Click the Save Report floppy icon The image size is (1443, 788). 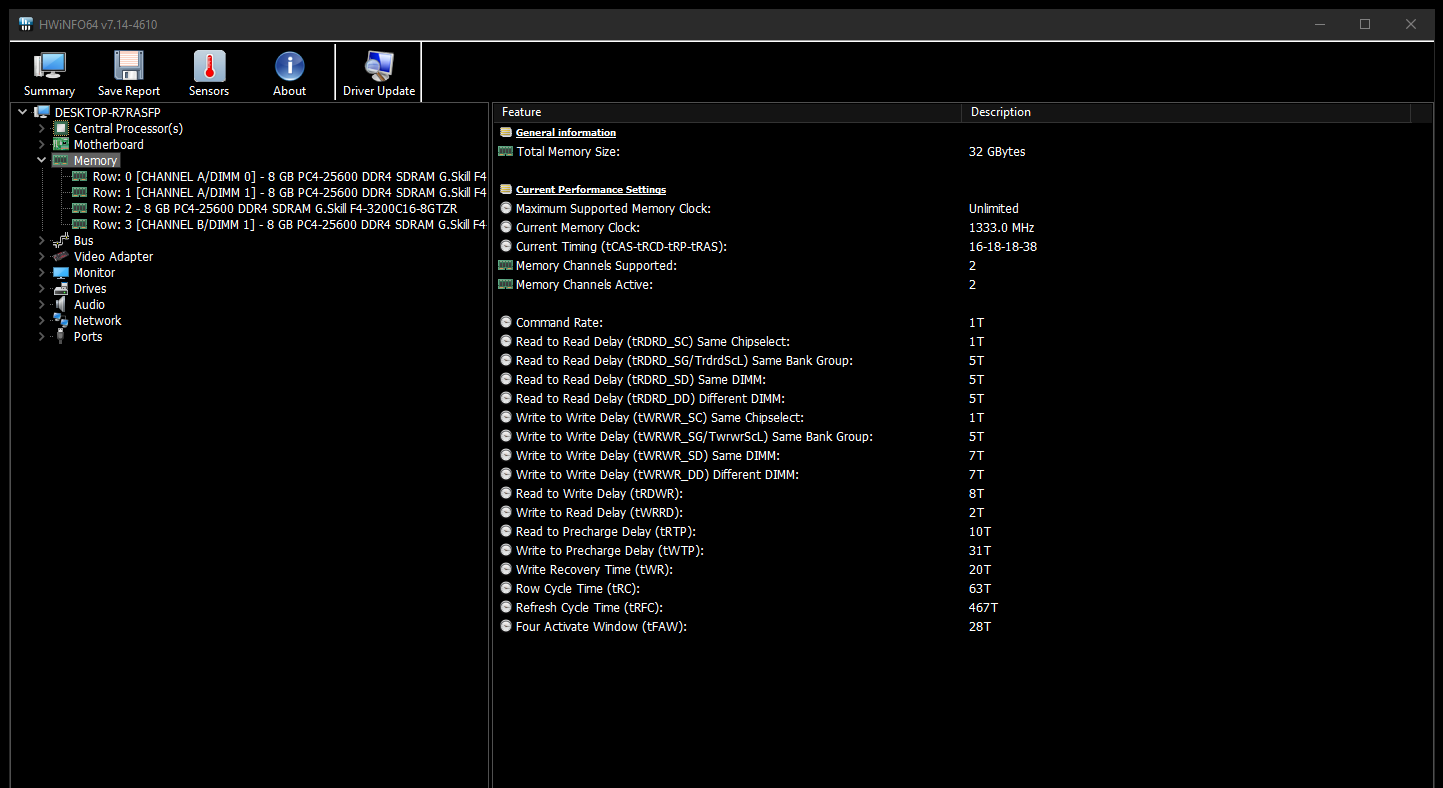coord(129,65)
